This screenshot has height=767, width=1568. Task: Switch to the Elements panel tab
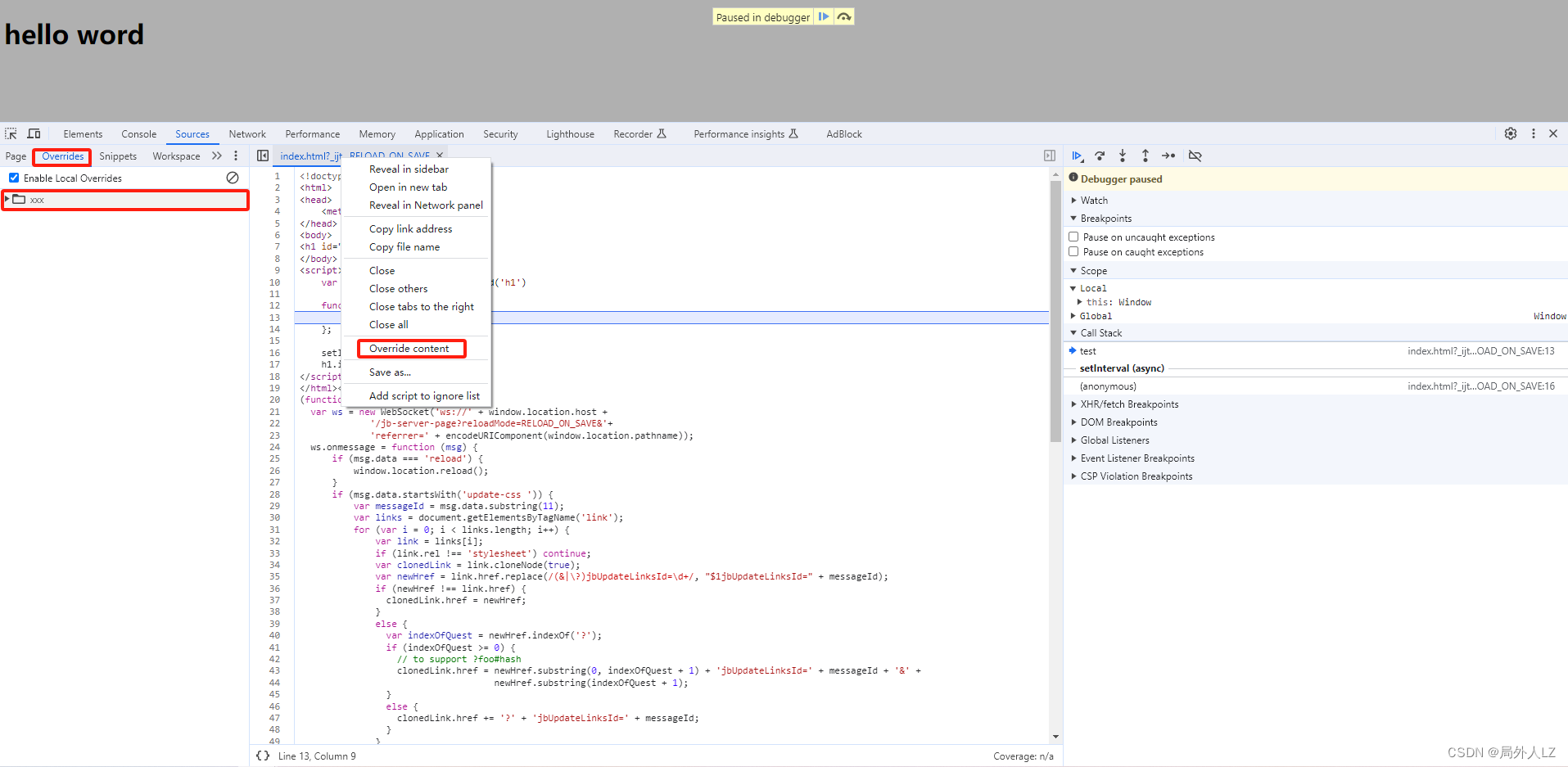pyautogui.click(x=83, y=133)
